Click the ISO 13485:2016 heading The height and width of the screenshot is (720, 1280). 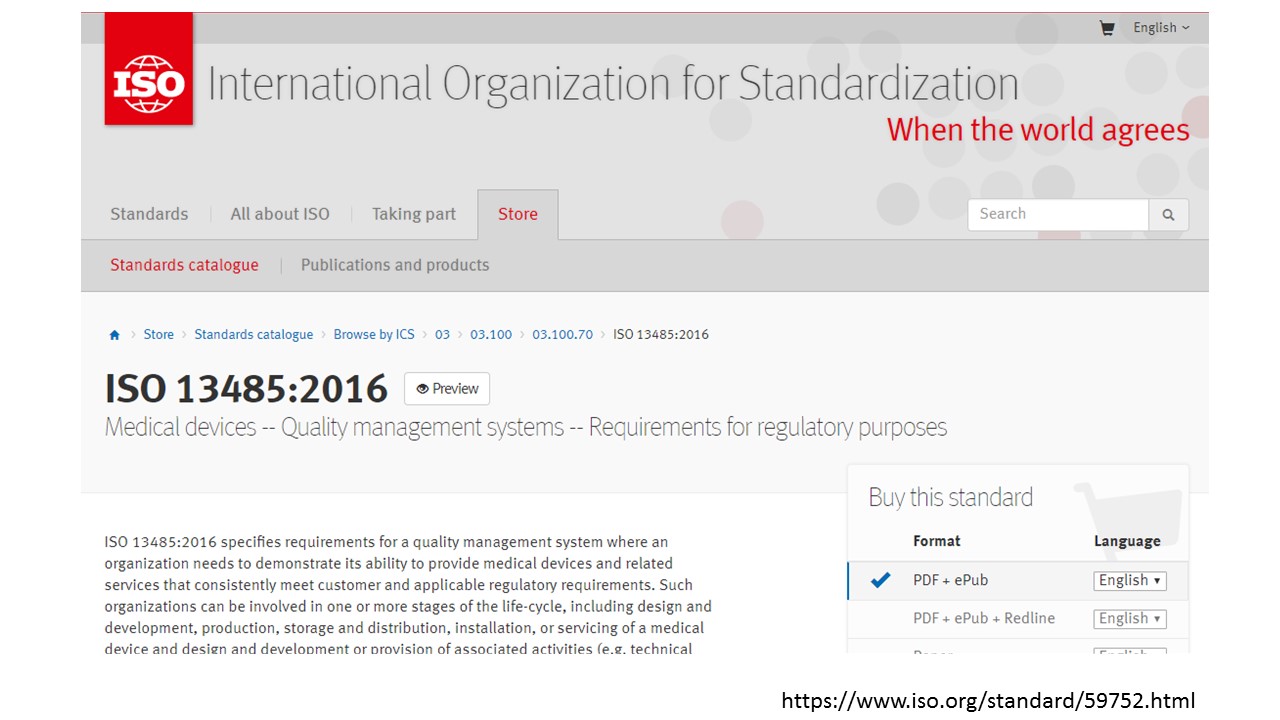pyautogui.click(x=246, y=389)
